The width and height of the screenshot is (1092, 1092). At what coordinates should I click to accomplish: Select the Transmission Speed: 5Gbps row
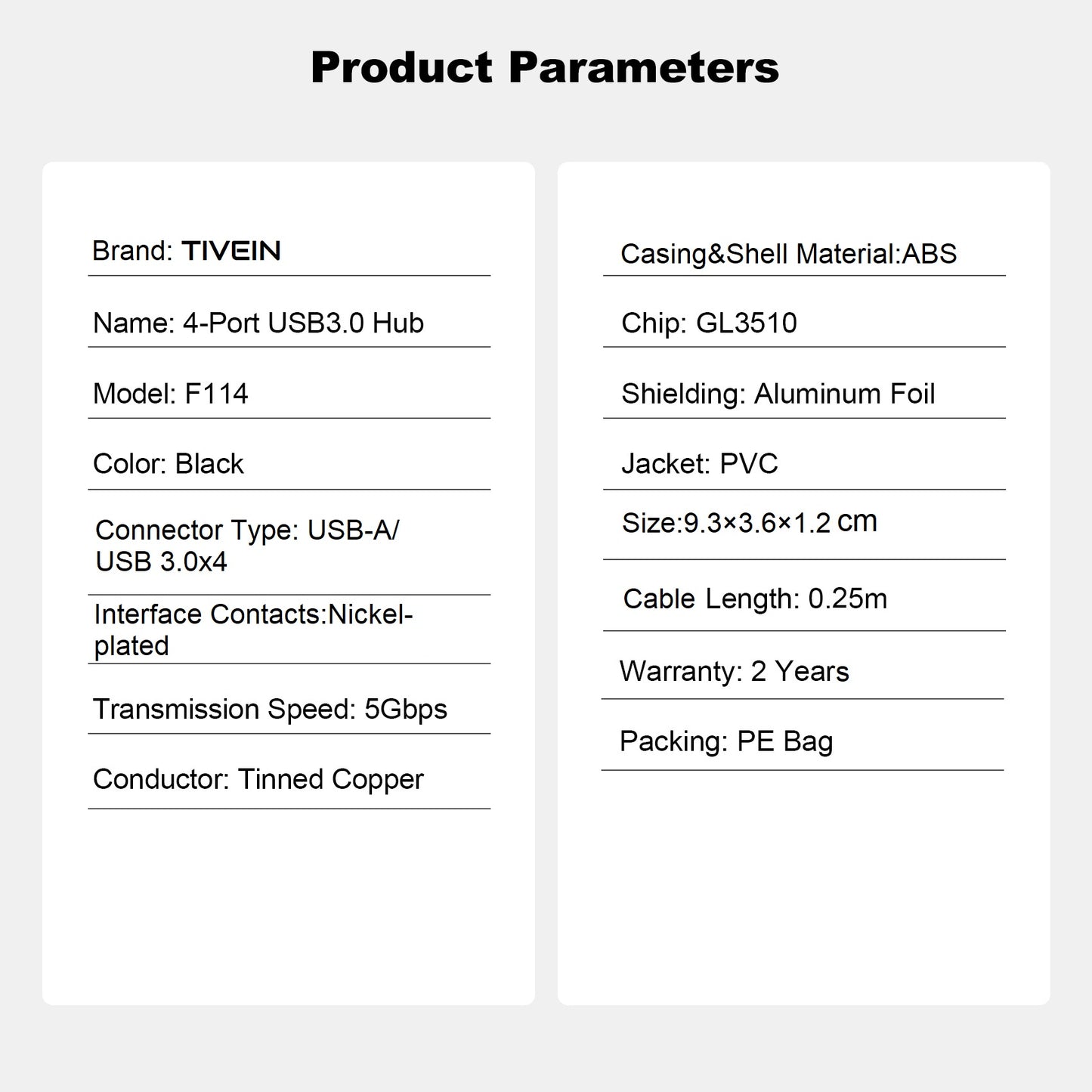pyautogui.click(x=270, y=710)
